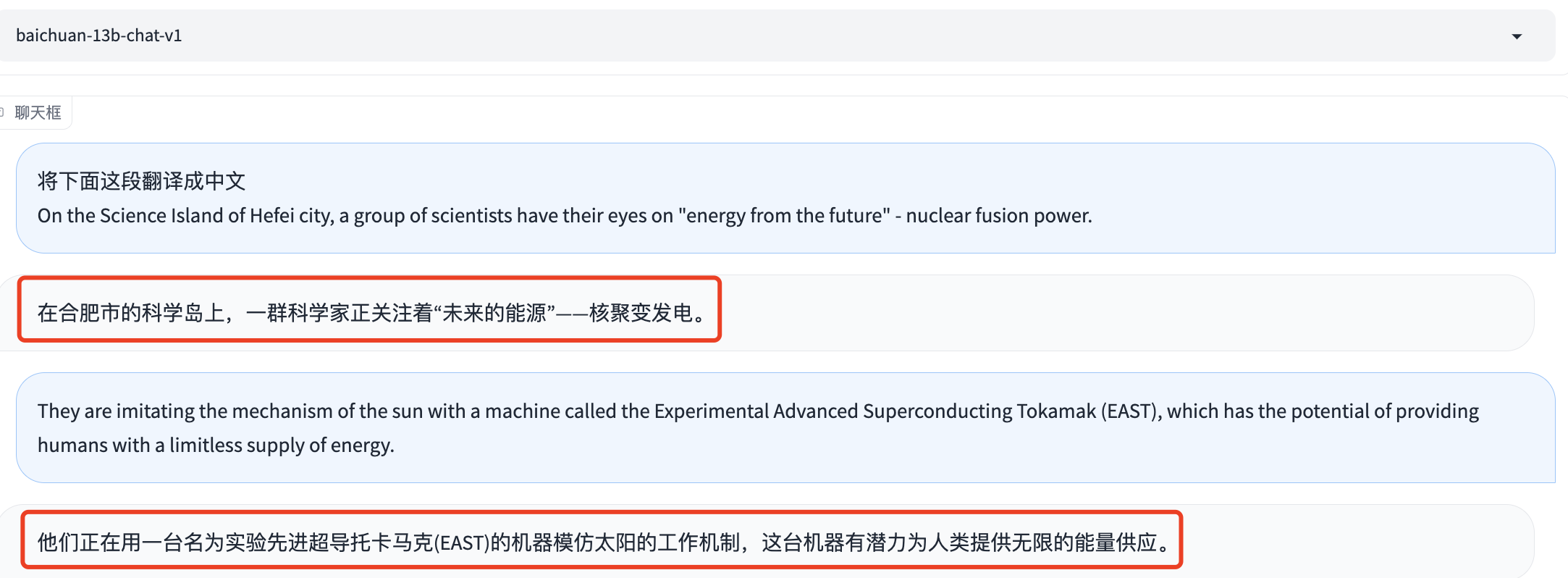This screenshot has height=578, width=1568.
Task: Click "Experimental Advanced Superconducting Tokamak" in the message
Action: click(875, 411)
